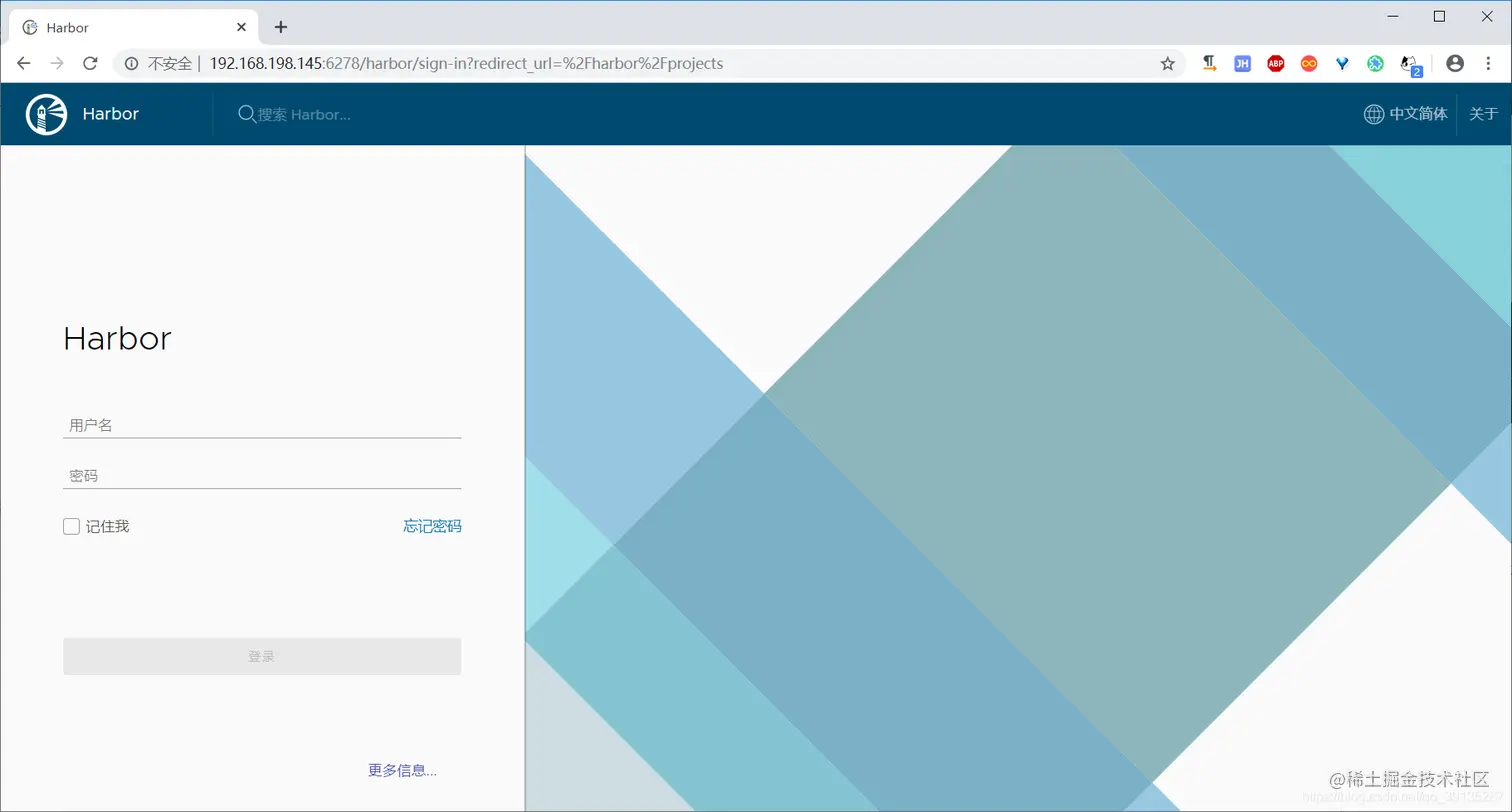
Task: Reload the page with the refresh icon
Action: (x=90, y=63)
